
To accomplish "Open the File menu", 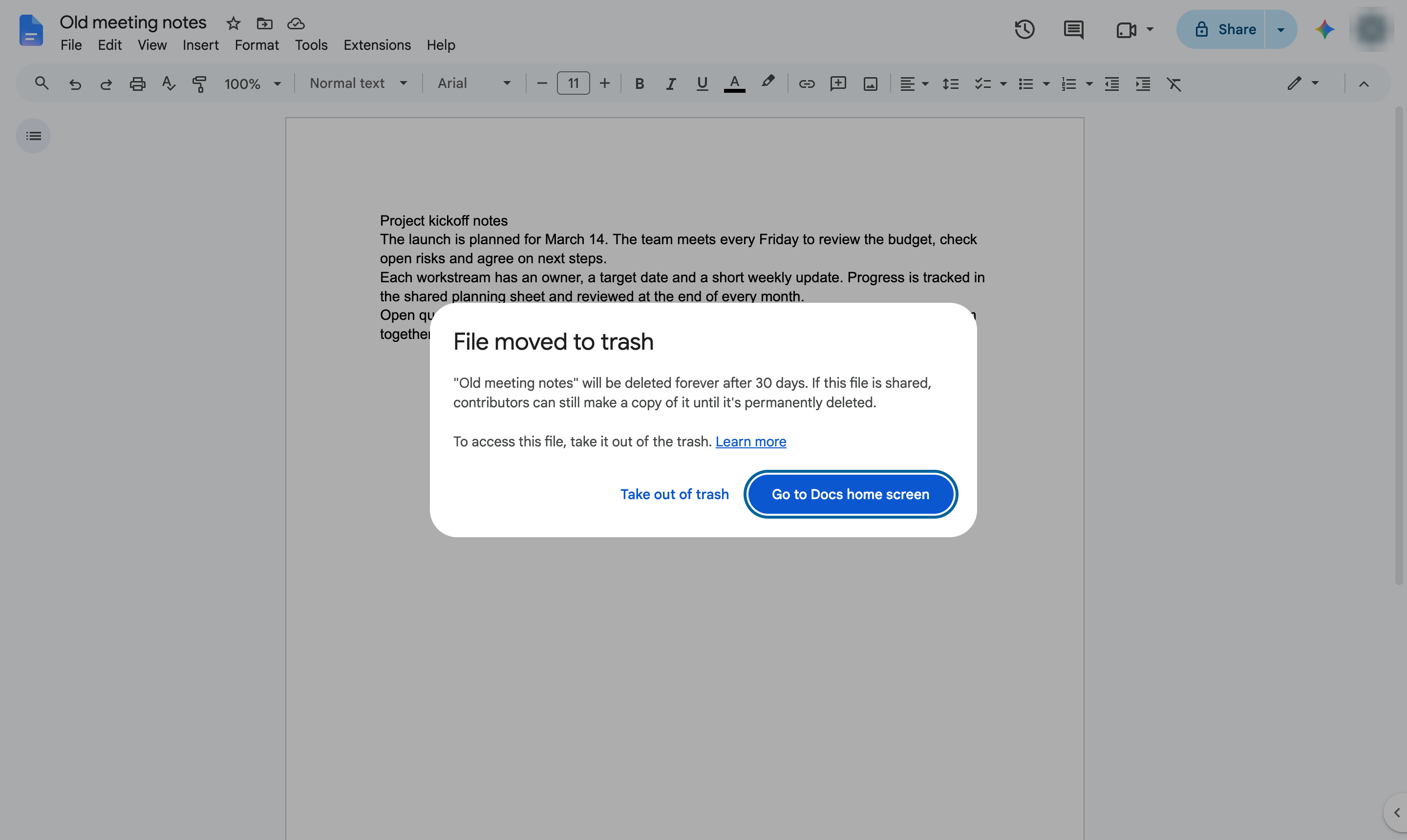I will (x=71, y=45).
